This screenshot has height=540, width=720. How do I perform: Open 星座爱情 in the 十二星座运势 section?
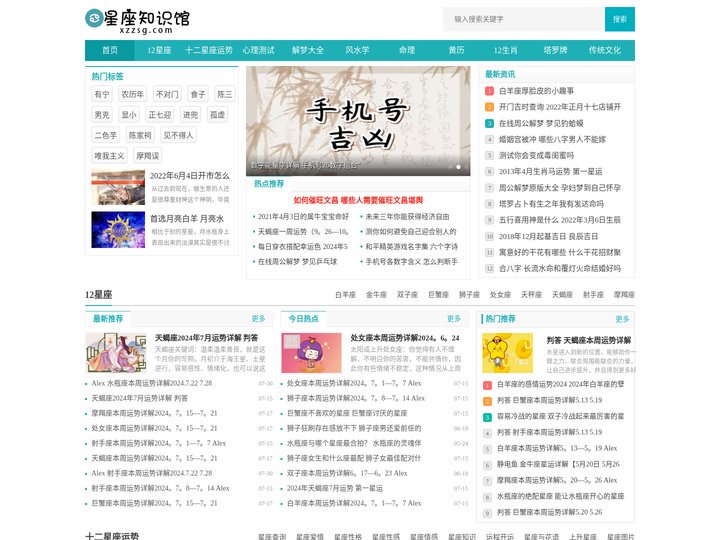click(x=310, y=537)
